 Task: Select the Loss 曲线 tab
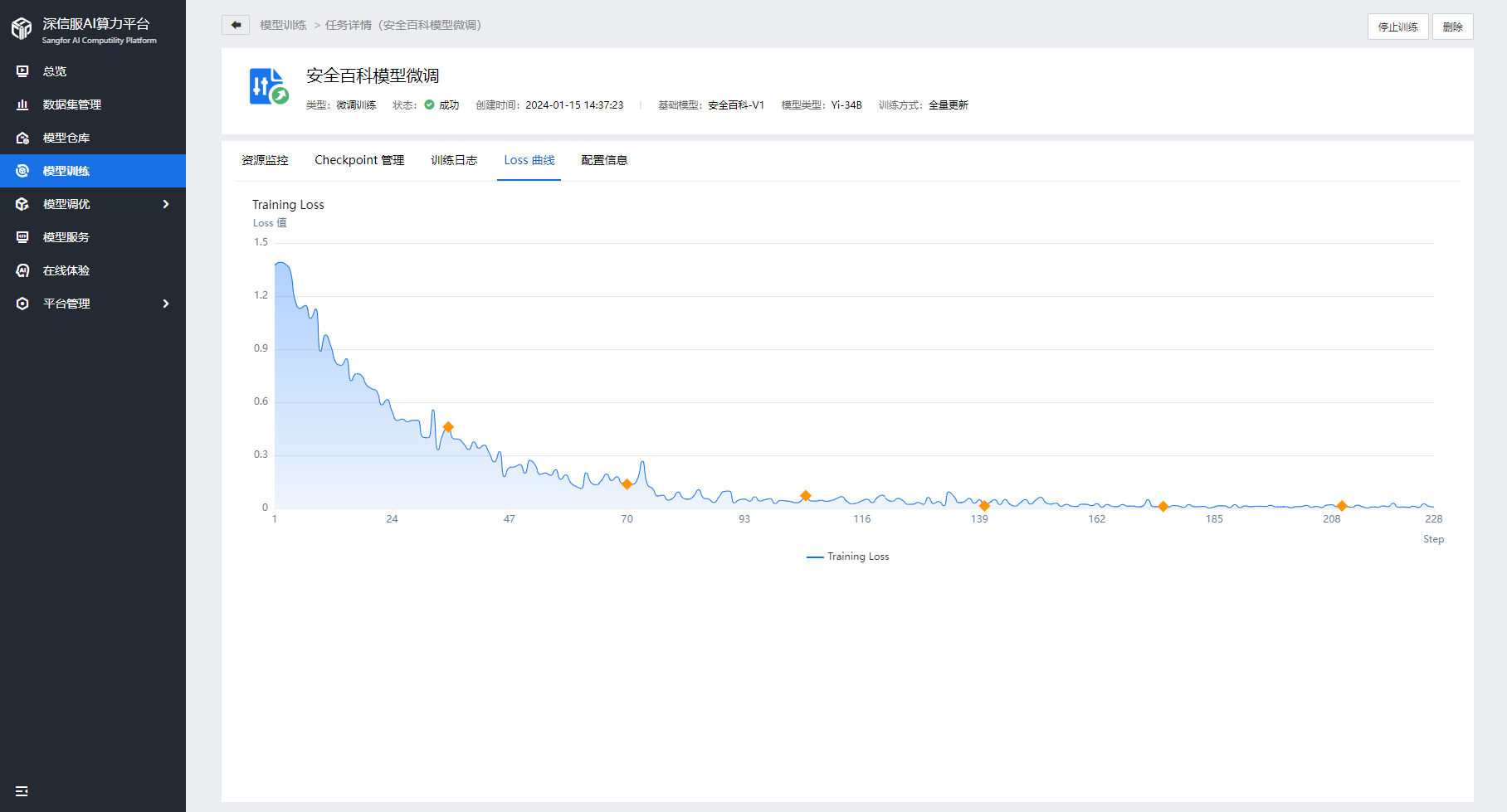click(x=529, y=160)
